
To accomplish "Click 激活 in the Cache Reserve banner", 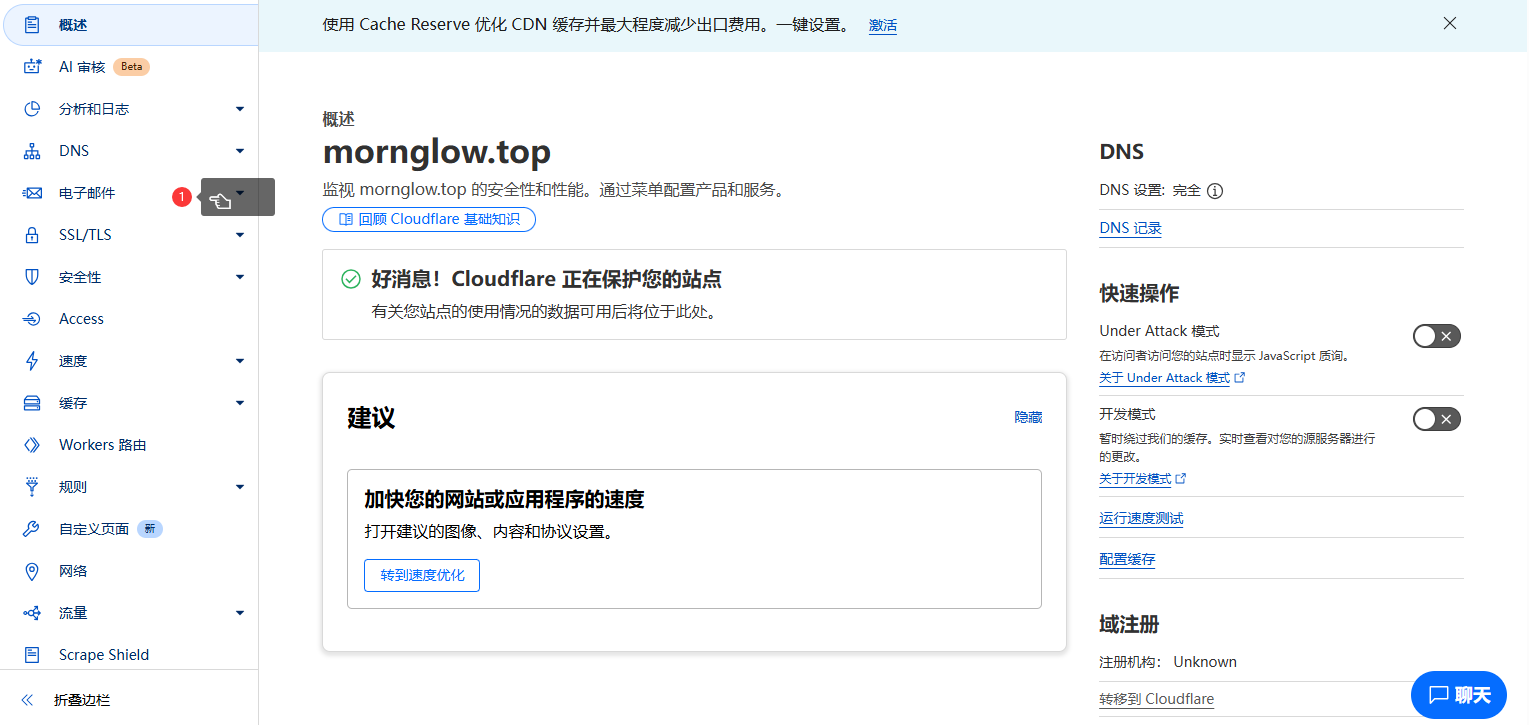I will [883, 25].
